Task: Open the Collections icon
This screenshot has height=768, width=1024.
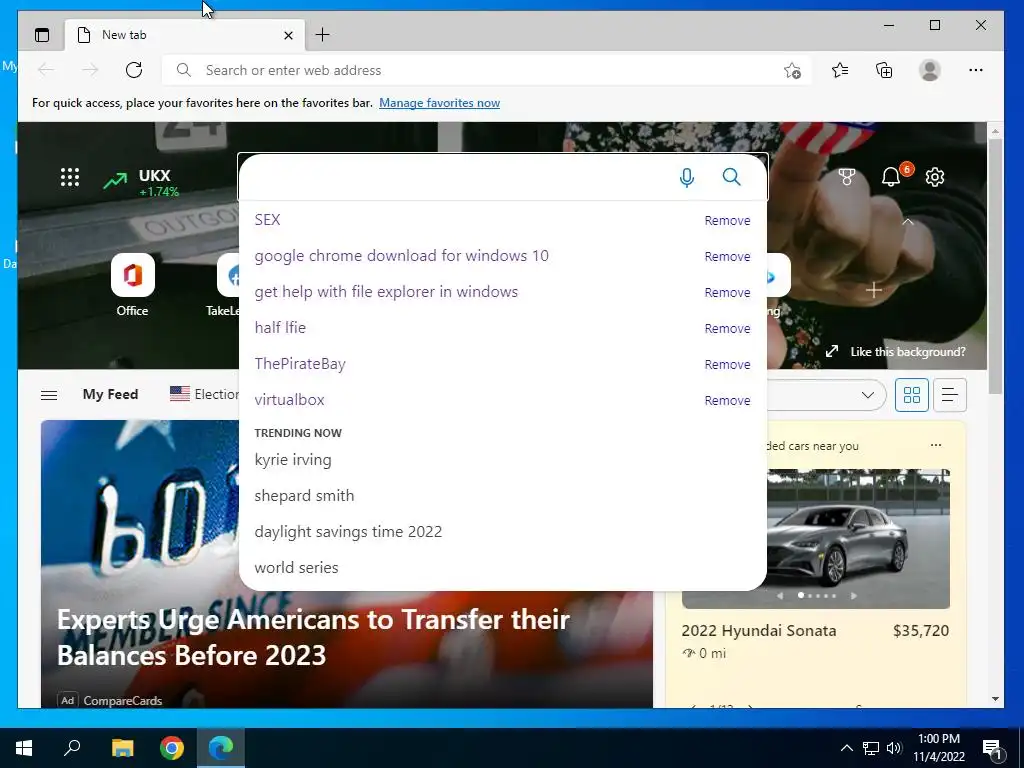Action: point(884,70)
